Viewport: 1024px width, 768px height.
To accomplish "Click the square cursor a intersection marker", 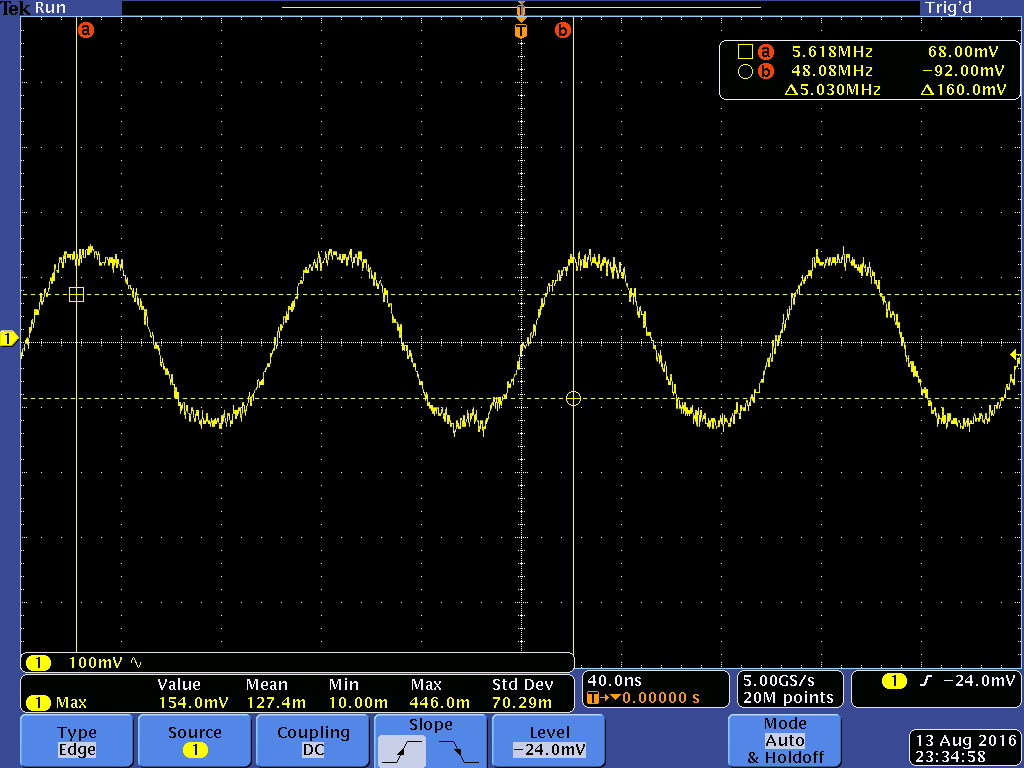I will click(x=76, y=295).
